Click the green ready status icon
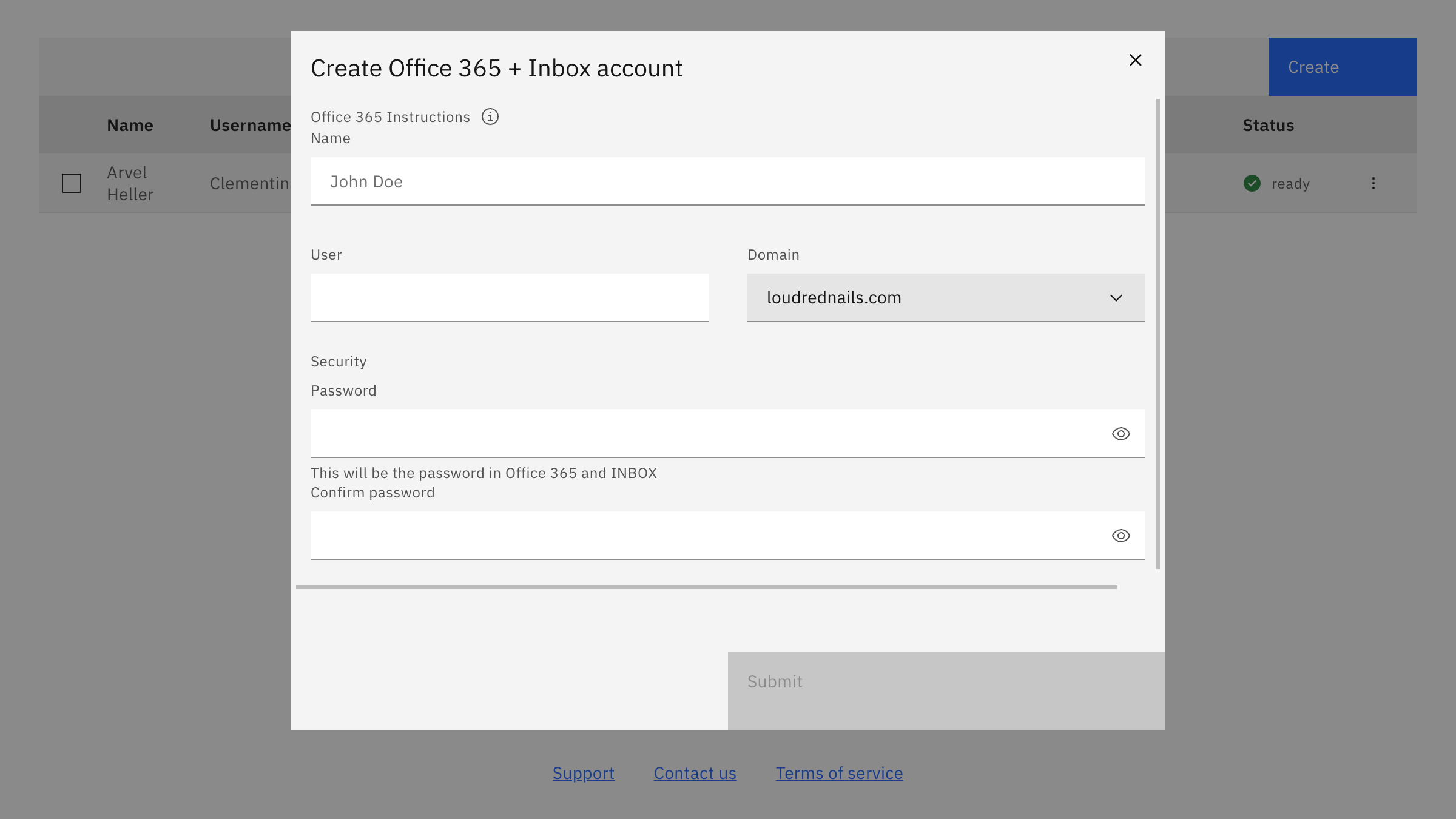This screenshot has width=1456, height=819. point(1252,183)
